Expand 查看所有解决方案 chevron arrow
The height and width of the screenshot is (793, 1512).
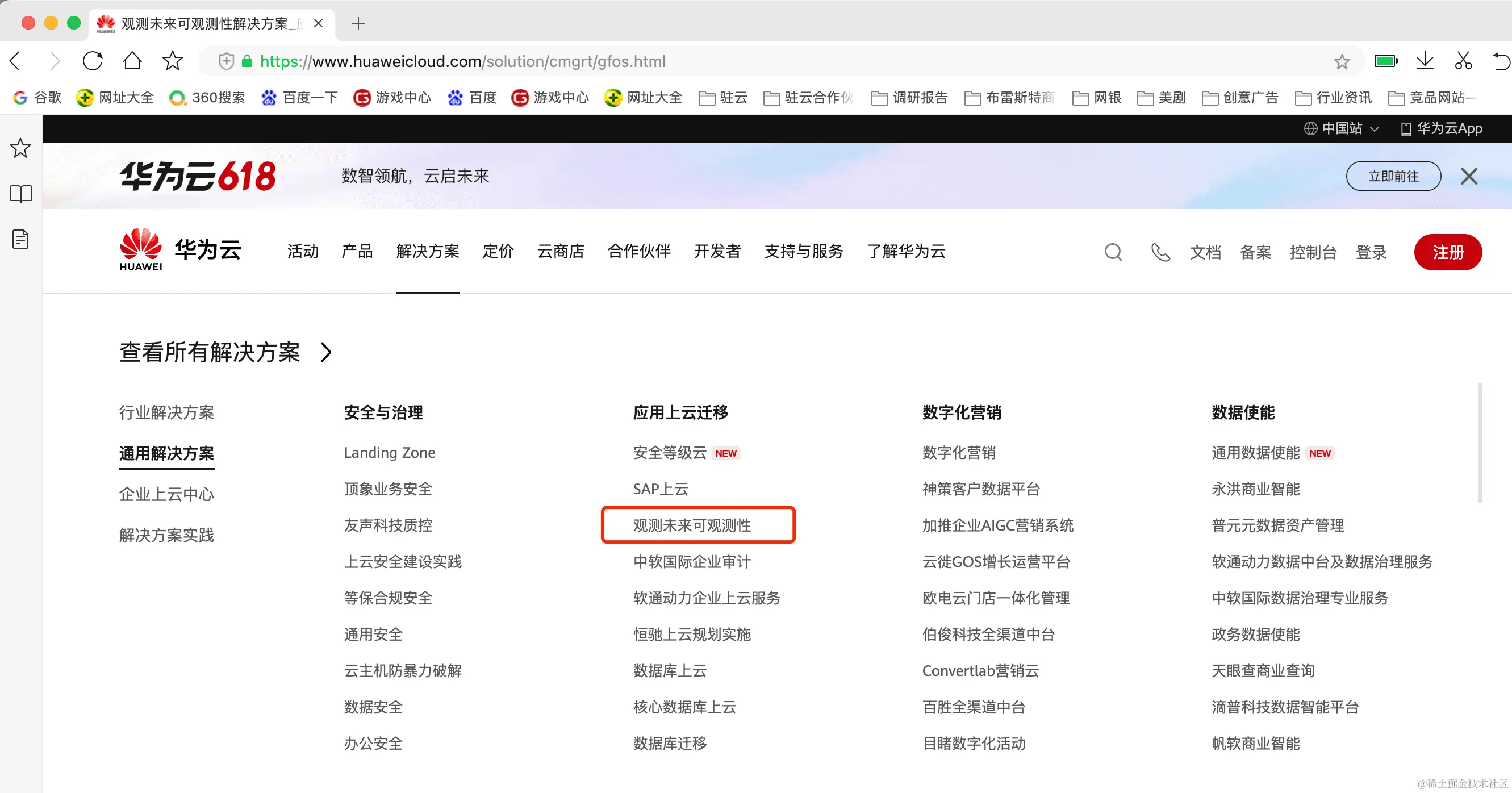pos(327,352)
